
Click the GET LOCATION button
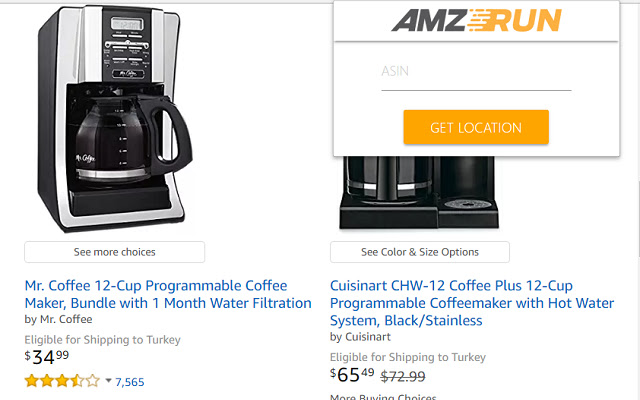coord(476,127)
